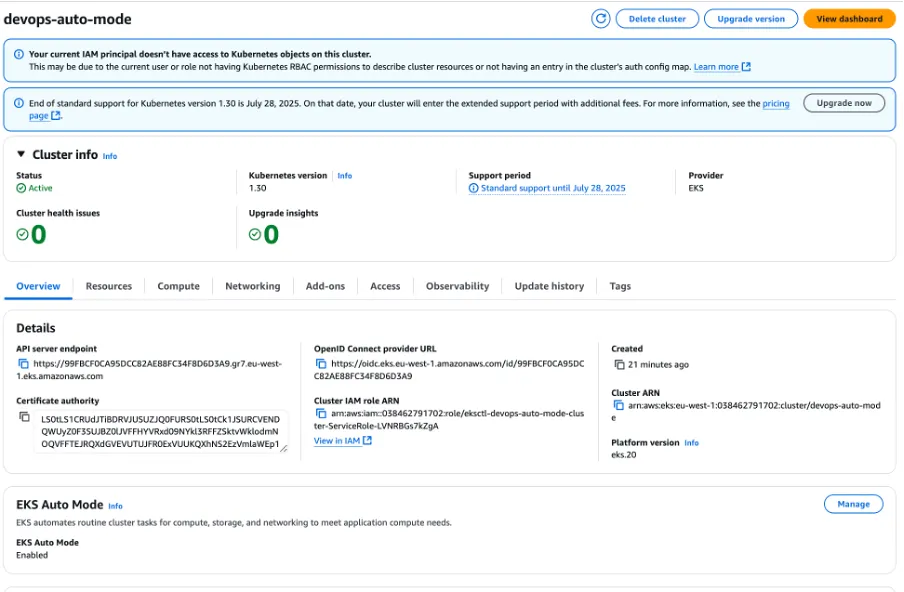Click the devops-auto-mode cluster title
The image size is (904, 592).
(x=67, y=19)
